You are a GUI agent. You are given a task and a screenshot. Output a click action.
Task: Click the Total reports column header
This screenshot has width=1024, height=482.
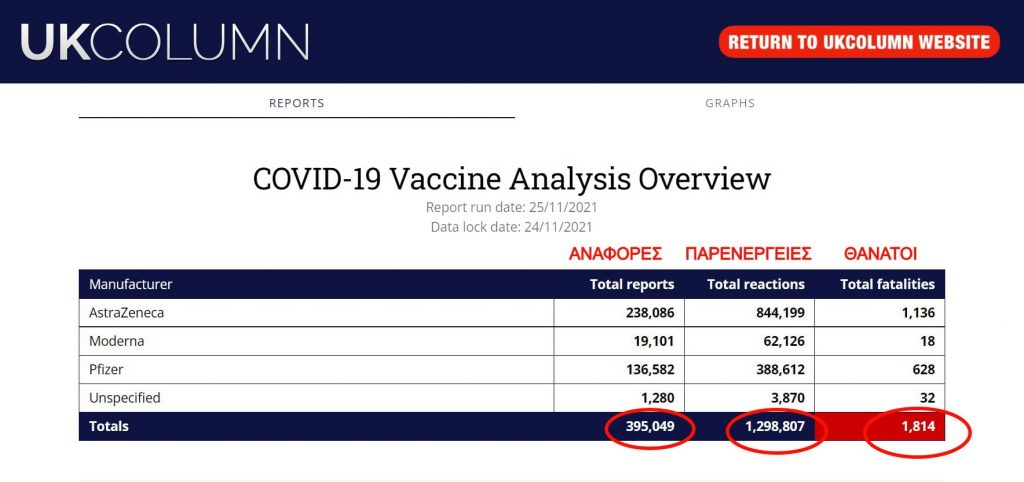tap(632, 284)
